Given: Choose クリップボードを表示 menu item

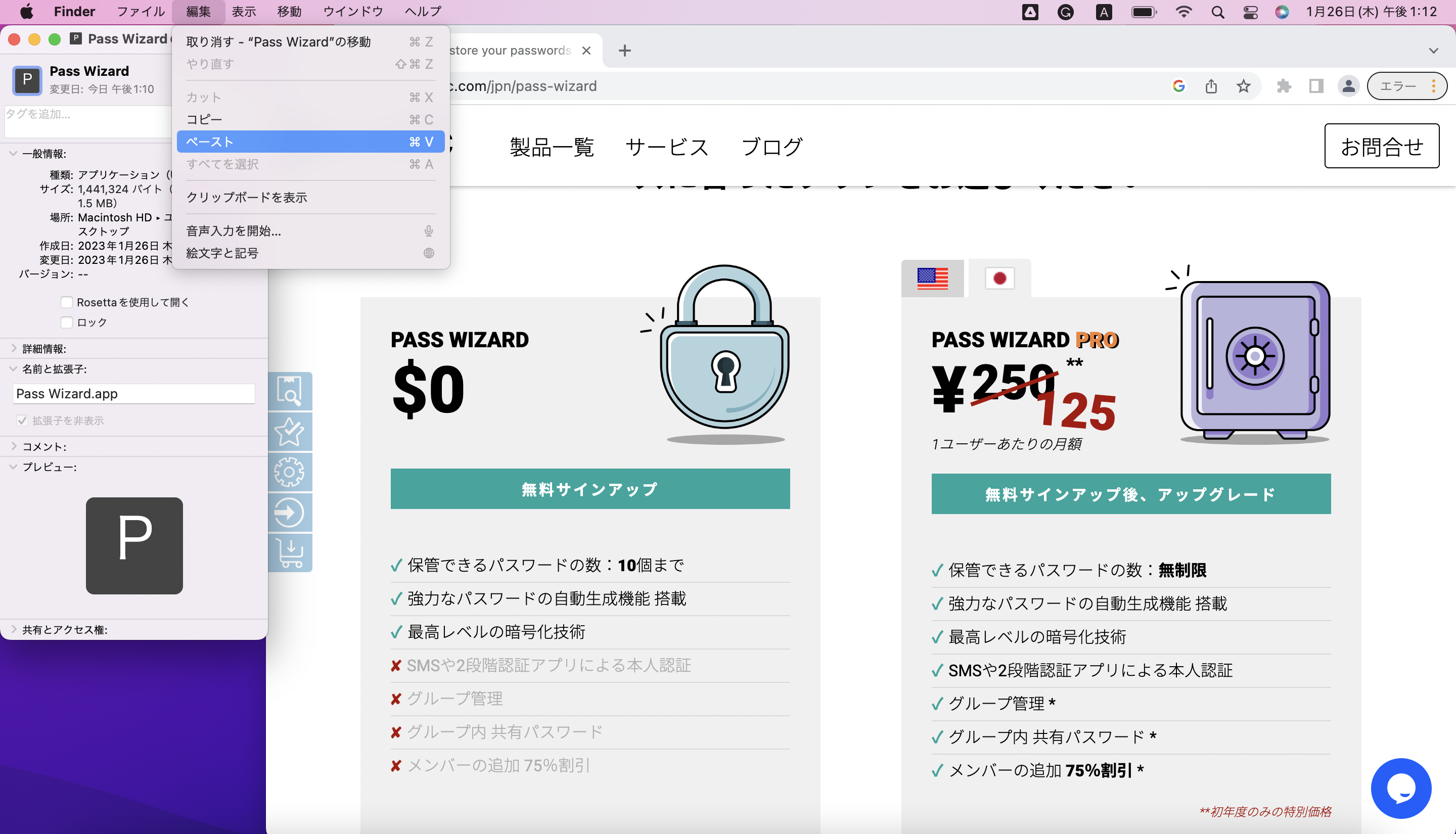Looking at the screenshot, I should [310, 197].
